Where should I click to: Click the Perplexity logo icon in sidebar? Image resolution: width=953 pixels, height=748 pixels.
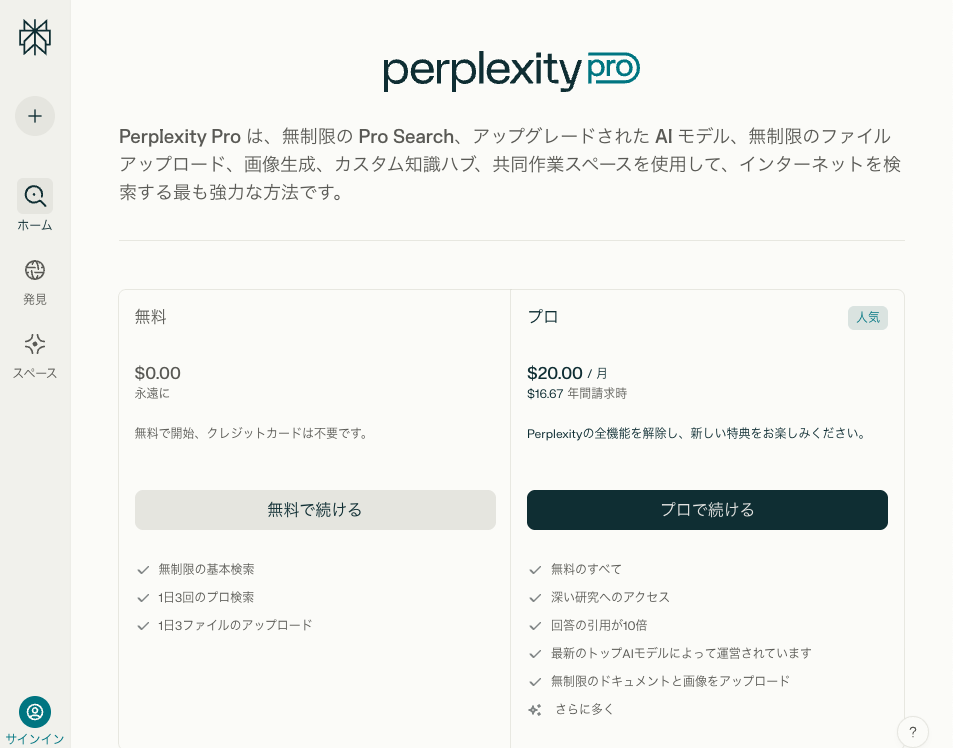35,37
